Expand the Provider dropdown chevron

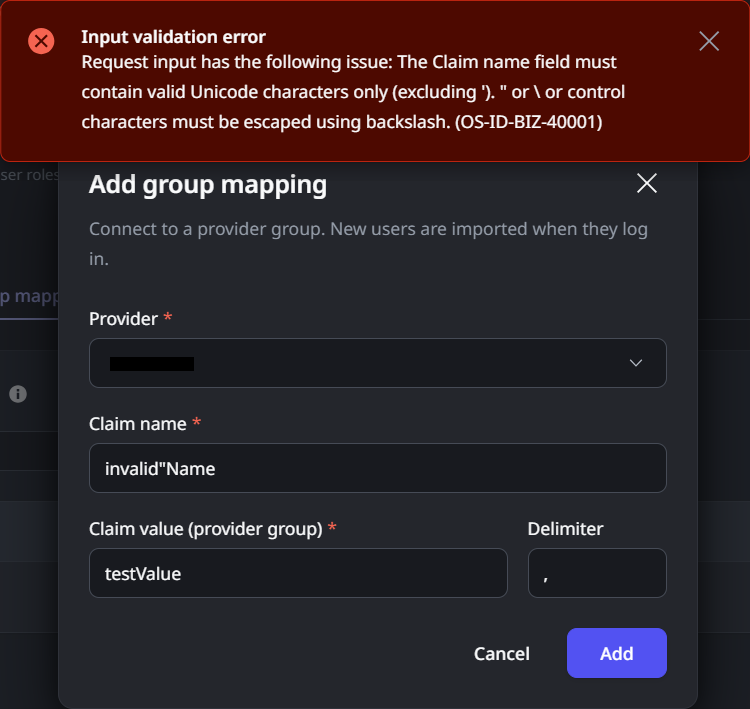(x=636, y=363)
